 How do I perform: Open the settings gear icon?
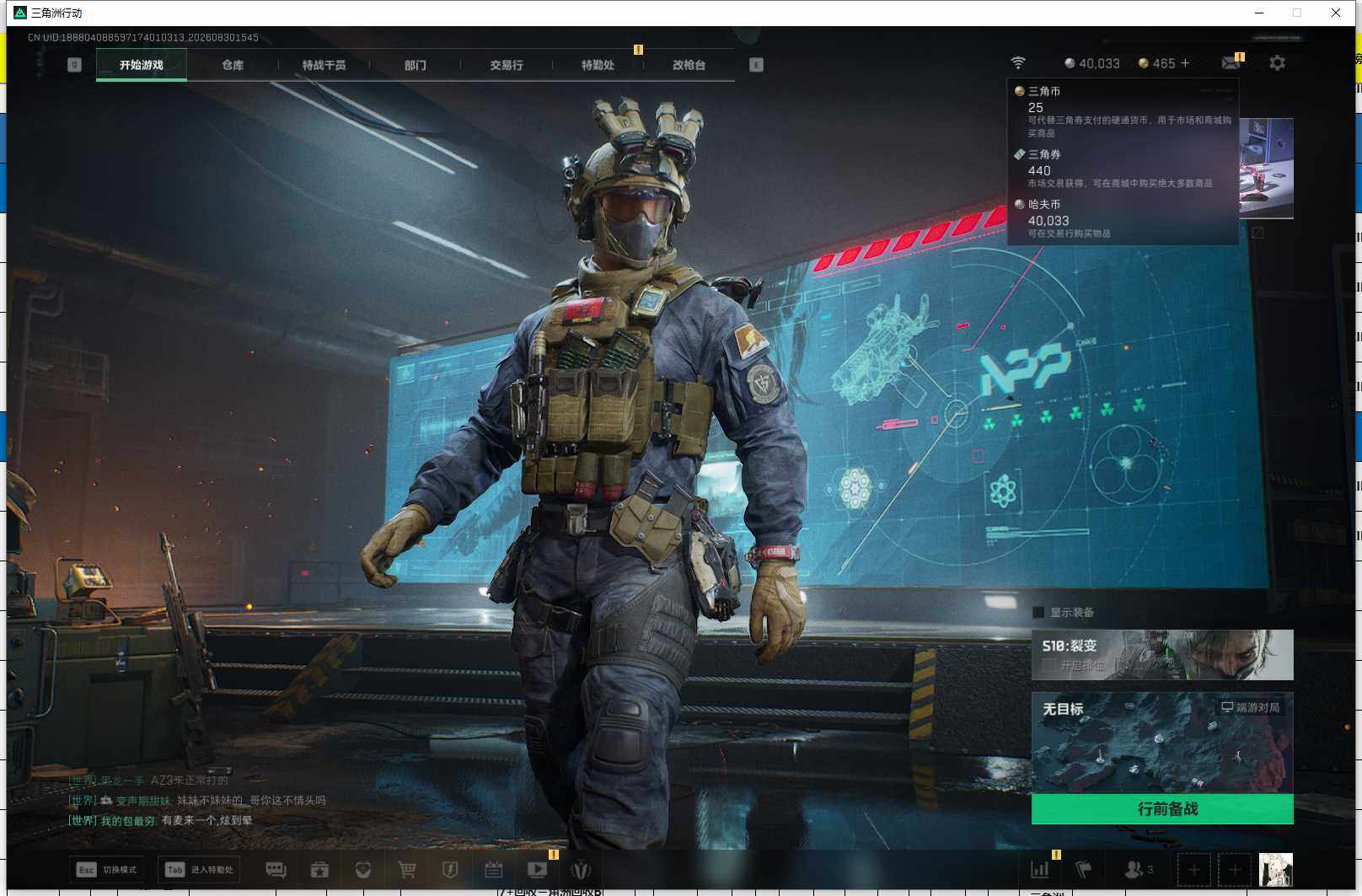tap(1277, 63)
